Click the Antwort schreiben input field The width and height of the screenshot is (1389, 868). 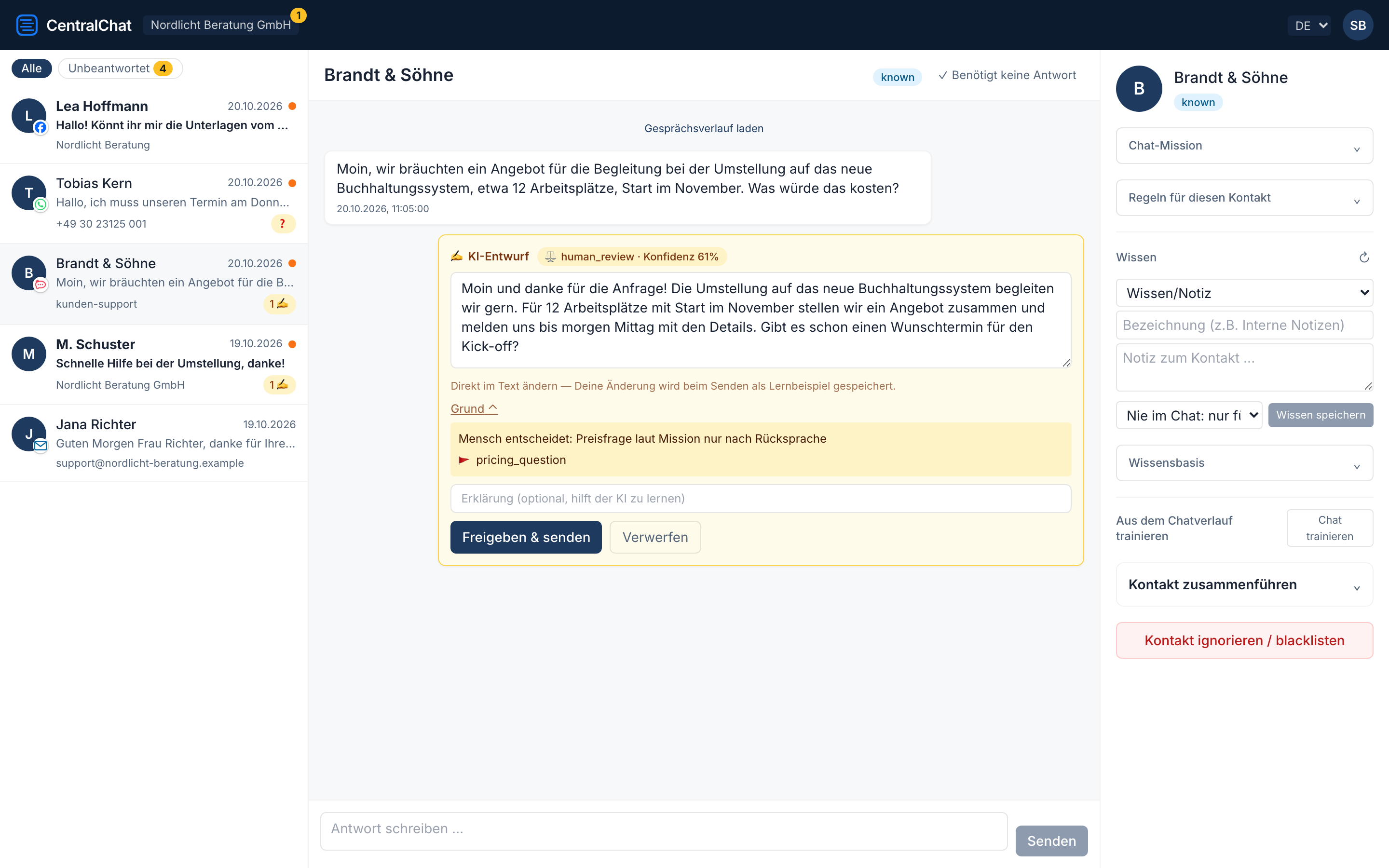[x=664, y=831]
